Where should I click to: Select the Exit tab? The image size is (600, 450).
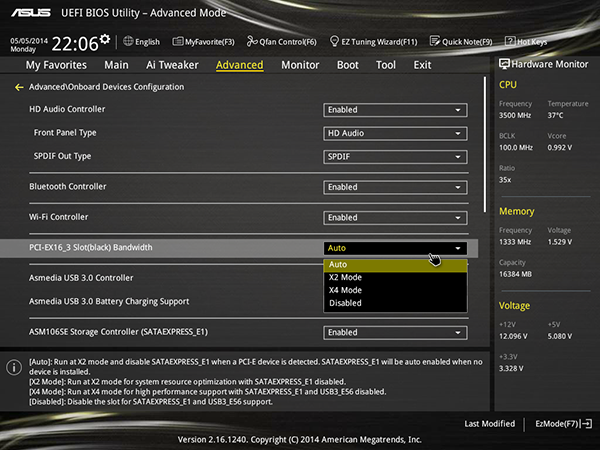pyautogui.click(x=422, y=65)
